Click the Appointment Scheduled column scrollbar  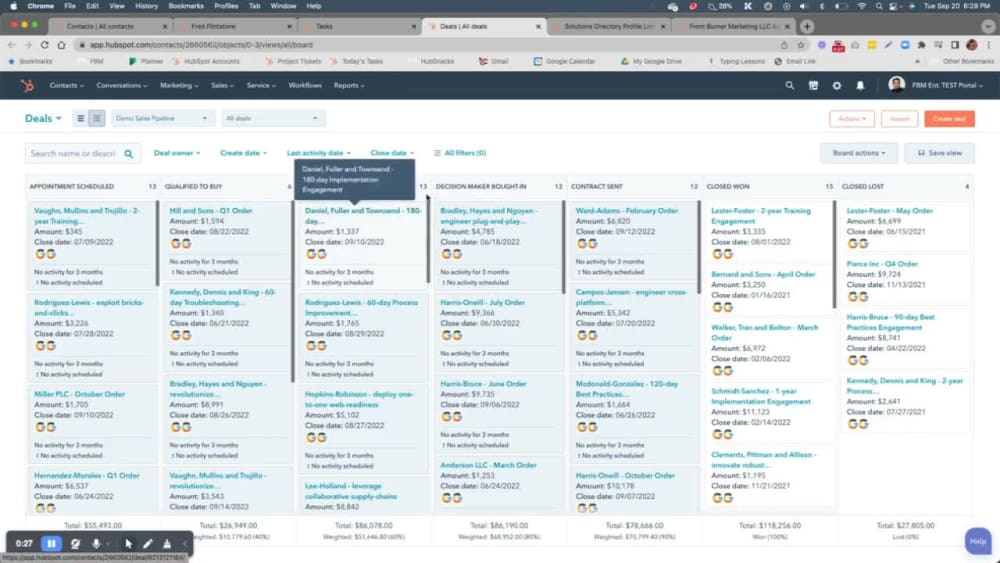(x=157, y=243)
